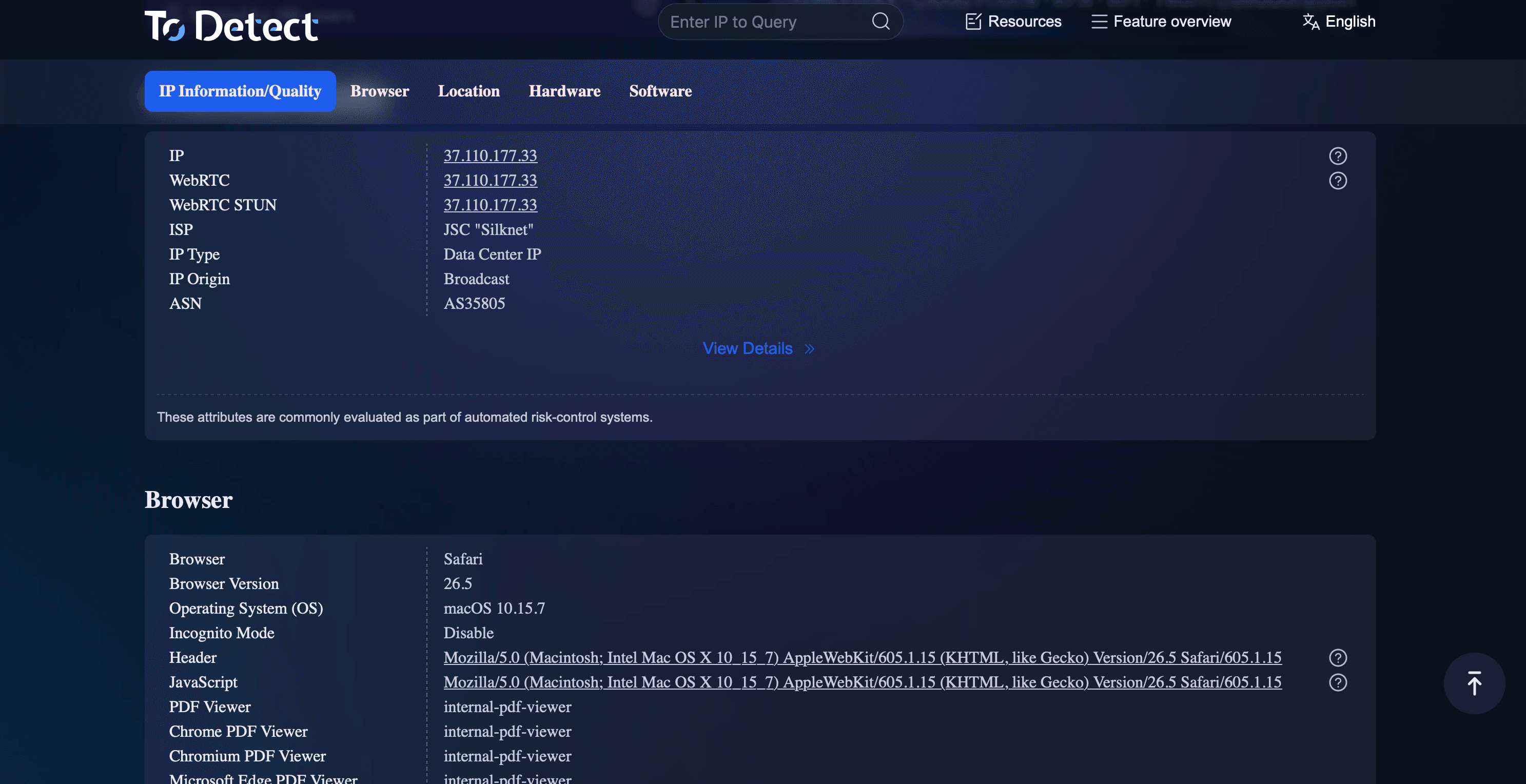The height and width of the screenshot is (784, 1526).
Task: Select the Chromium PDF Viewer row value
Action: [x=507, y=756]
